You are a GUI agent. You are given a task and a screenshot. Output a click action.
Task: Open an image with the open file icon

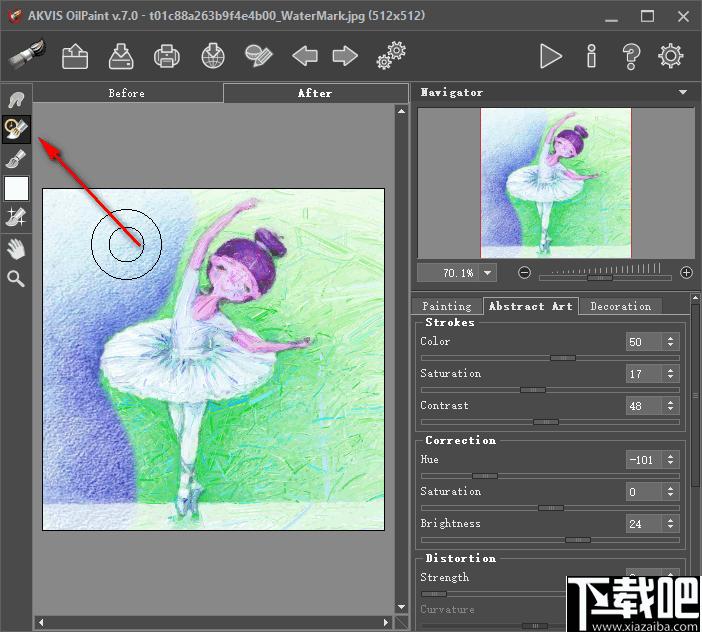click(75, 56)
